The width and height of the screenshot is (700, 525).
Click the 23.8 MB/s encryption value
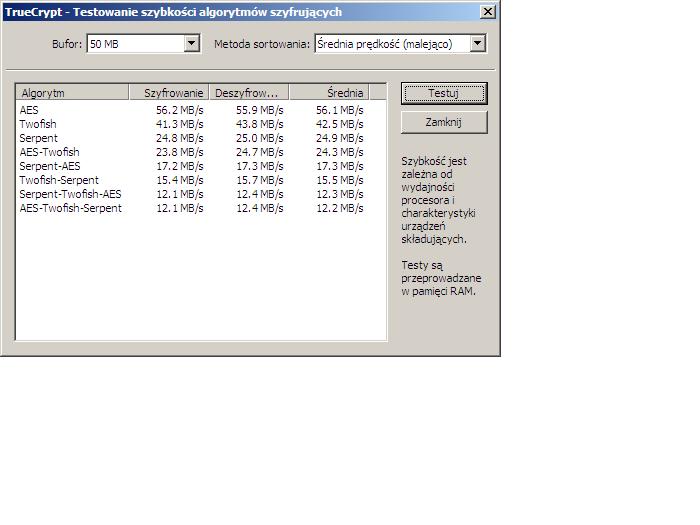click(179, 152)
